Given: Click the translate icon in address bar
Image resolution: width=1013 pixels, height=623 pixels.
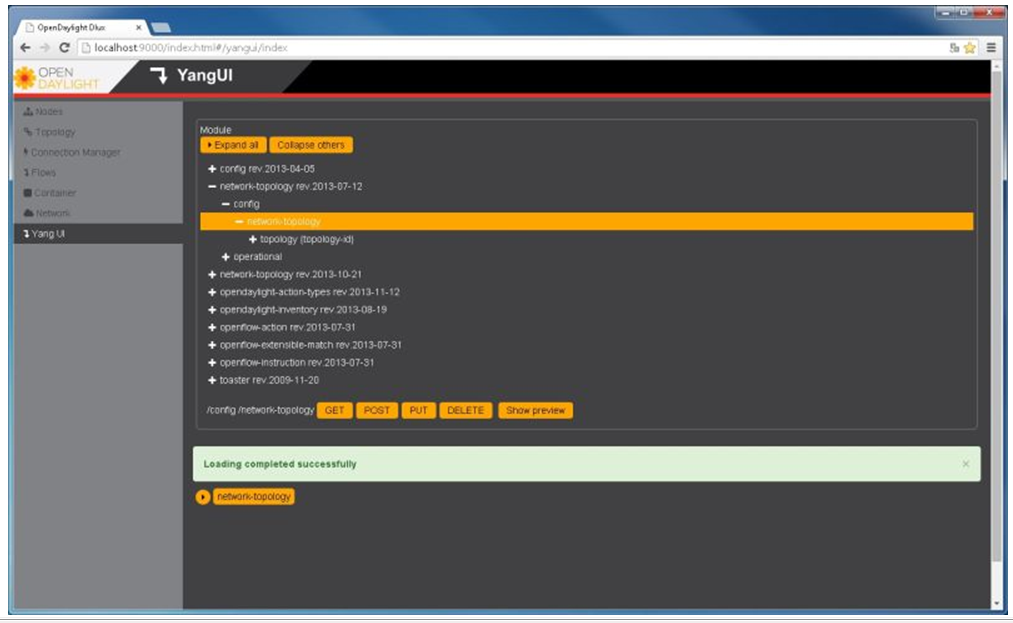Looking at the screenshot, I should coord(954,48).
